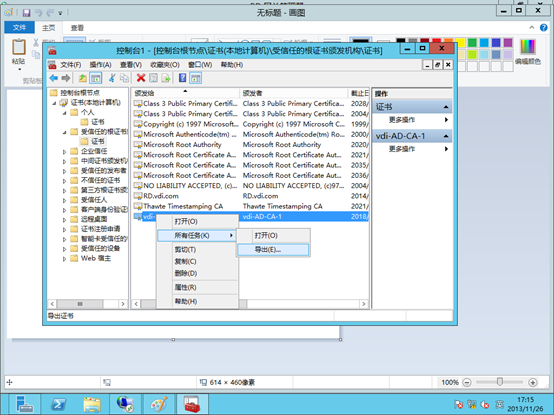Click right arrow of tree pane scrollbar
The image size is (554, 415).
123,304
